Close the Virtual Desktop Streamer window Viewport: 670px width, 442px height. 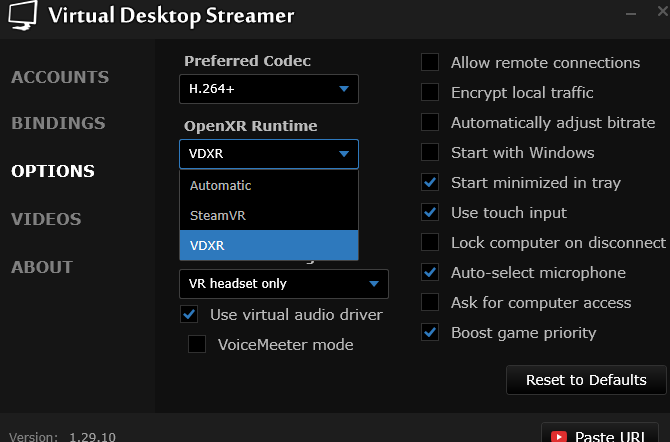[663, 11]
